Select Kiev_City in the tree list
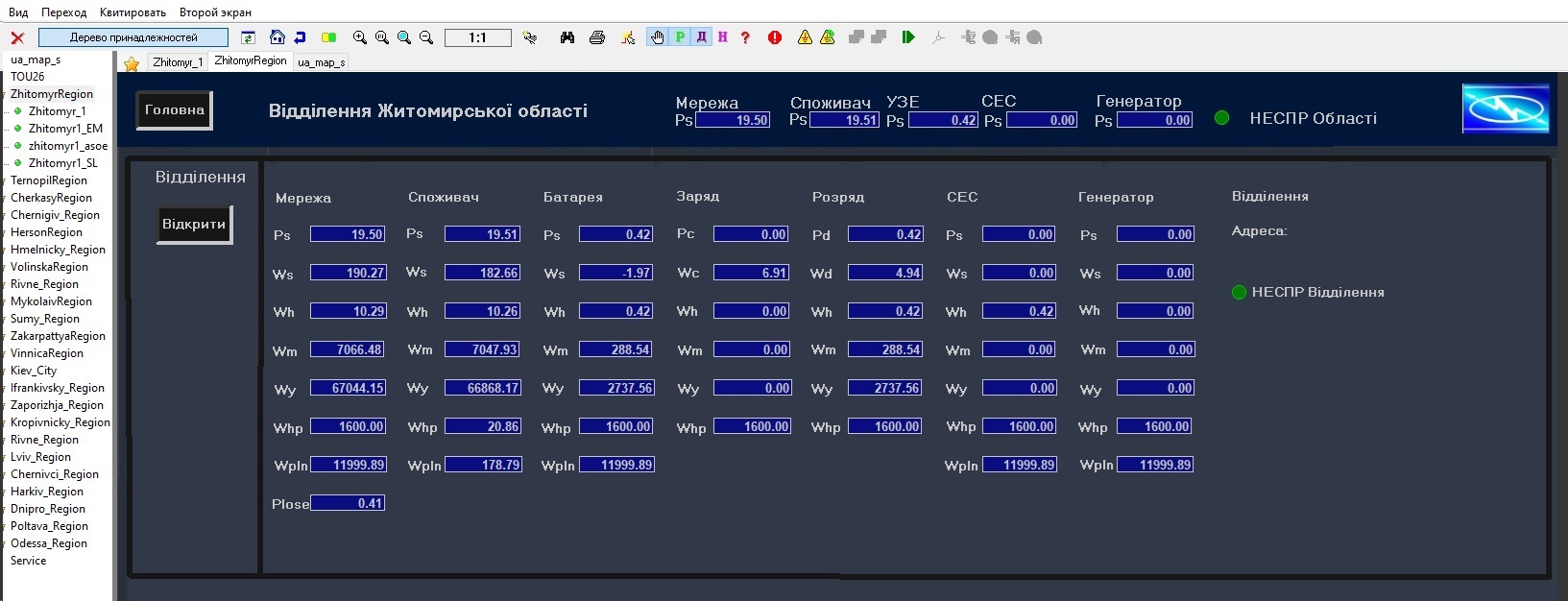Image resolution: width=1568 pixels, height=601 pixels. [34, 371]
